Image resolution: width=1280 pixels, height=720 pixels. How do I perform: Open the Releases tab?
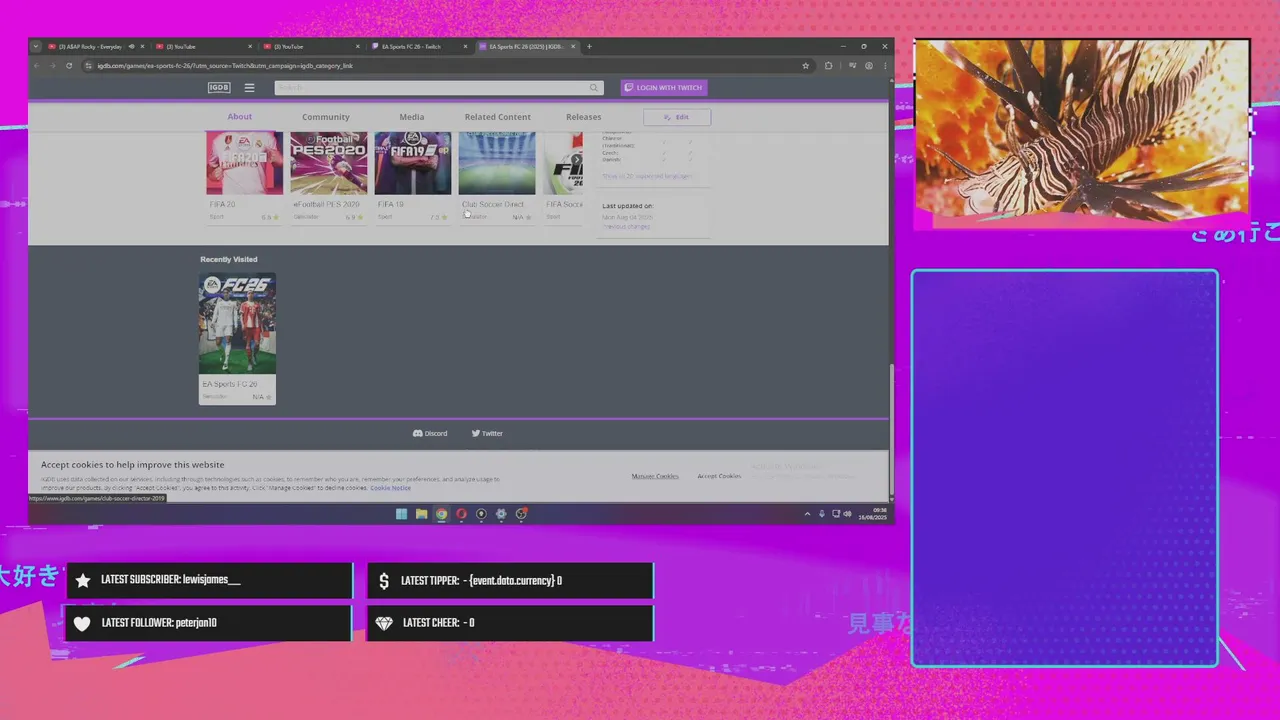(x=584, y=117)
